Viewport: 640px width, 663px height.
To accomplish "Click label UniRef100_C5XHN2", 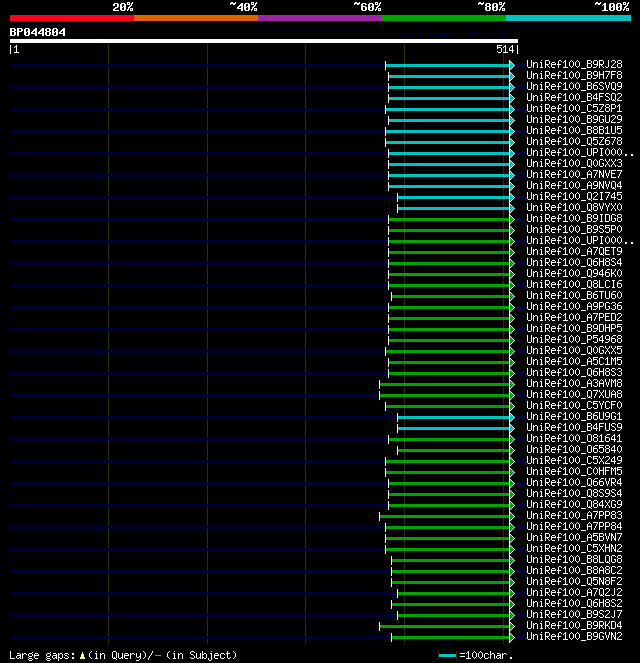I will (574, 548).
